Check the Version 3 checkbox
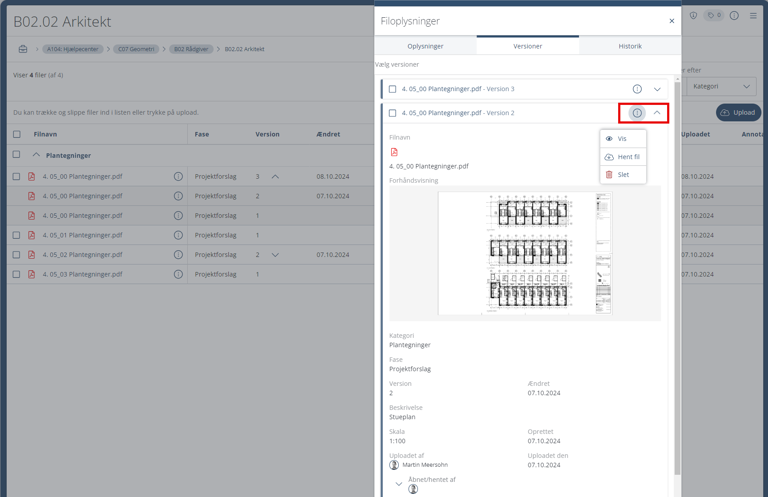Viewport: 768px width, 497px height. (393, 89)
